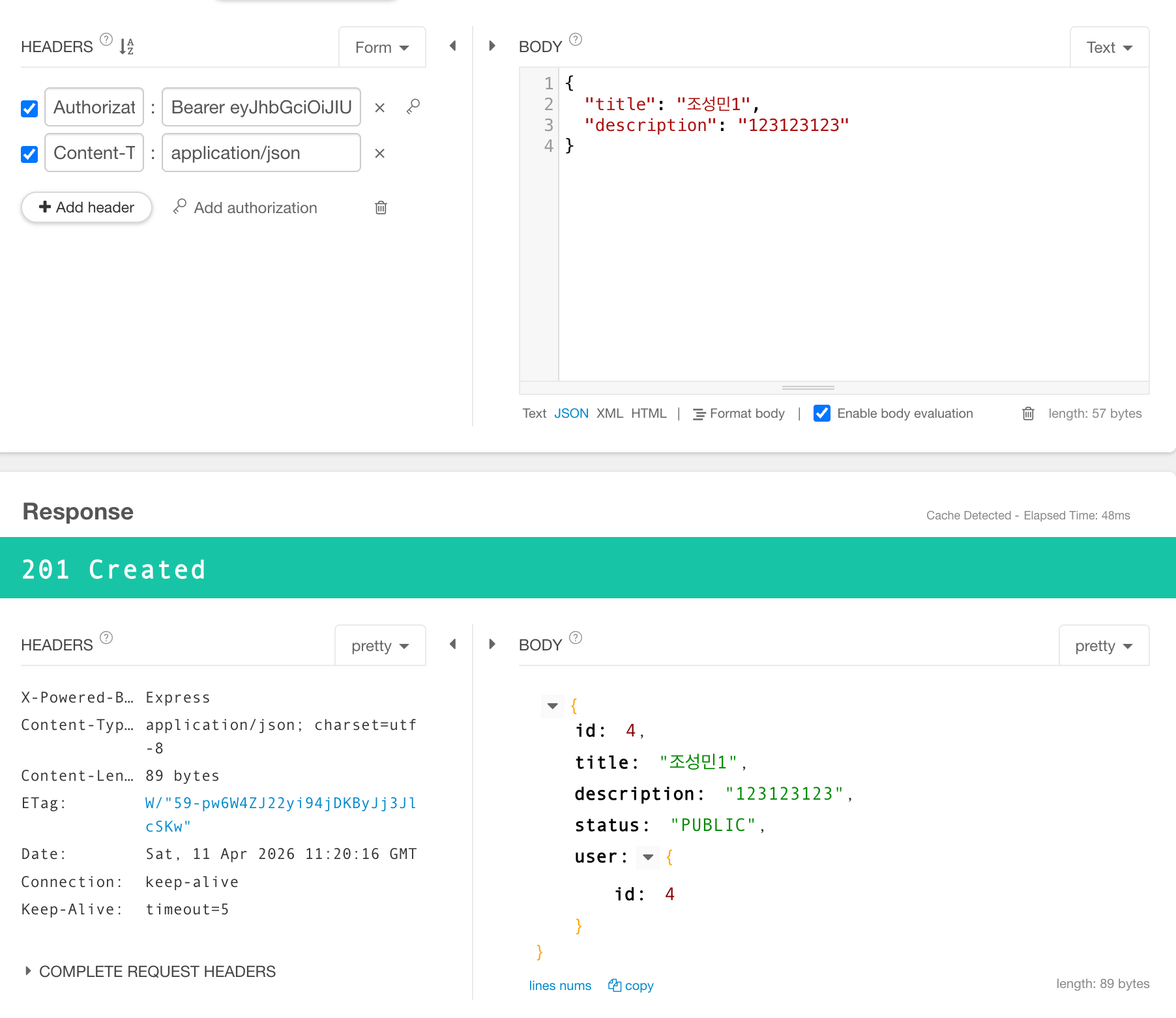
Task: Copy the response body
Action: (x=630, y=985)
